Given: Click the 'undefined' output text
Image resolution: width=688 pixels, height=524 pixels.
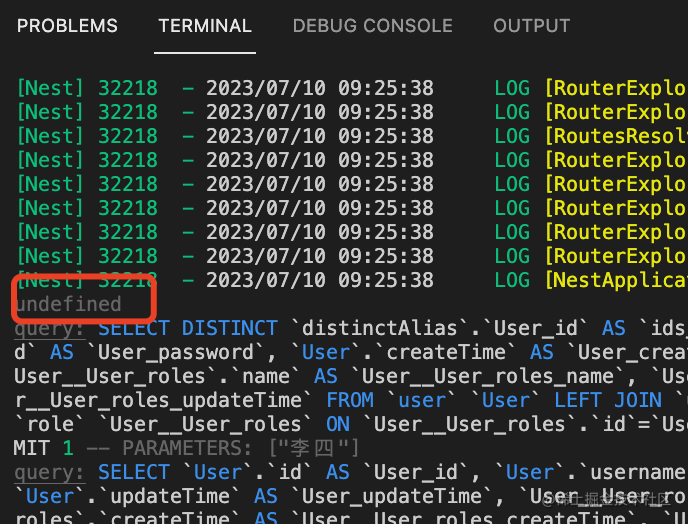Looking at the screenshot, I should [67, 304].
